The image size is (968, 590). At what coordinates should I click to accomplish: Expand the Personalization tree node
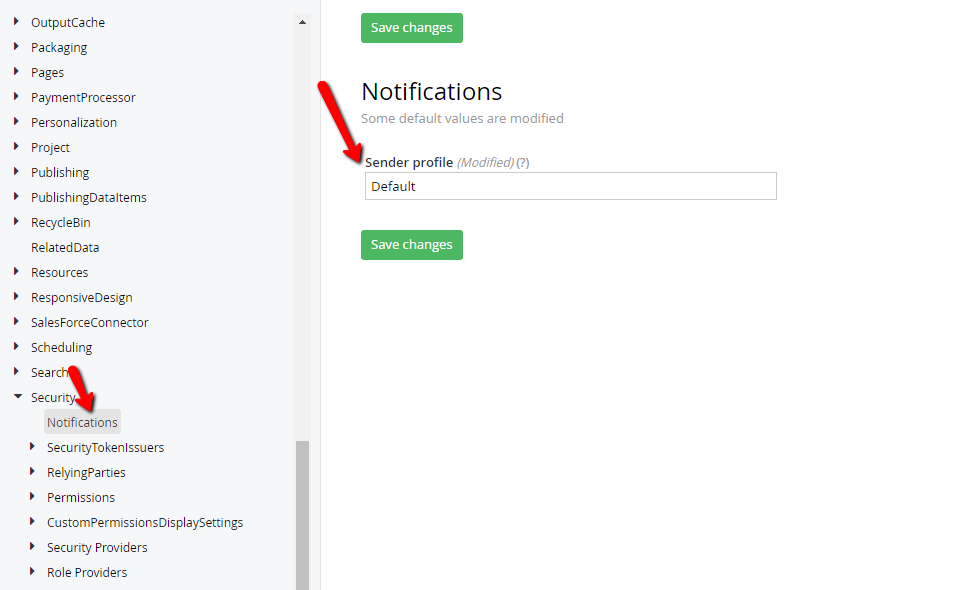point(16,122)
